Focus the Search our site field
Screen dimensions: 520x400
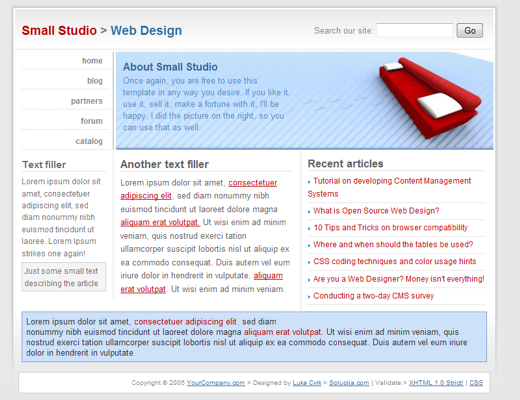tap(415, 30)
